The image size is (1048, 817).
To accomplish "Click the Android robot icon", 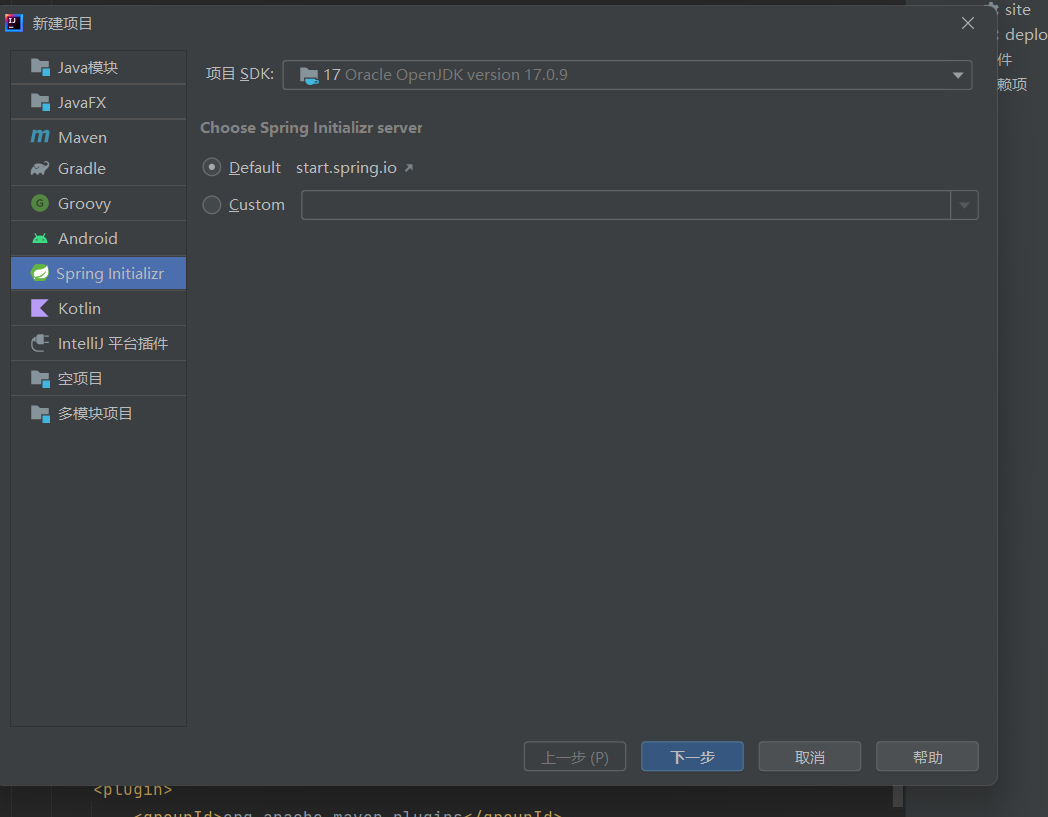I will tap(40, 238).
